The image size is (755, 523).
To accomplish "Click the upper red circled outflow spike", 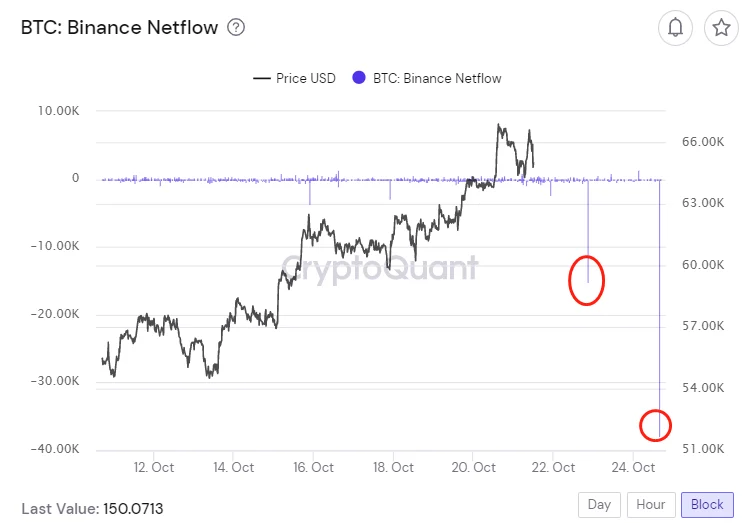I will point(587,280).
